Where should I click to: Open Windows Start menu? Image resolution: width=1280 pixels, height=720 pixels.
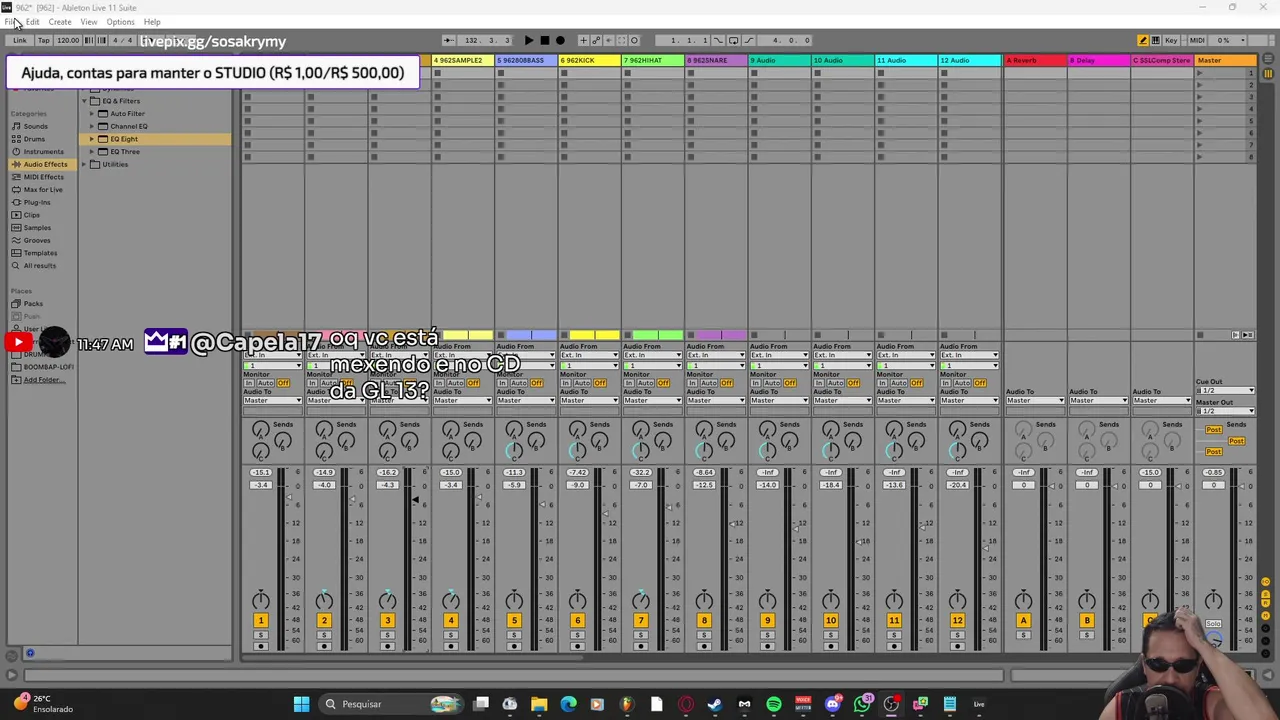click(x=301, y=704)
